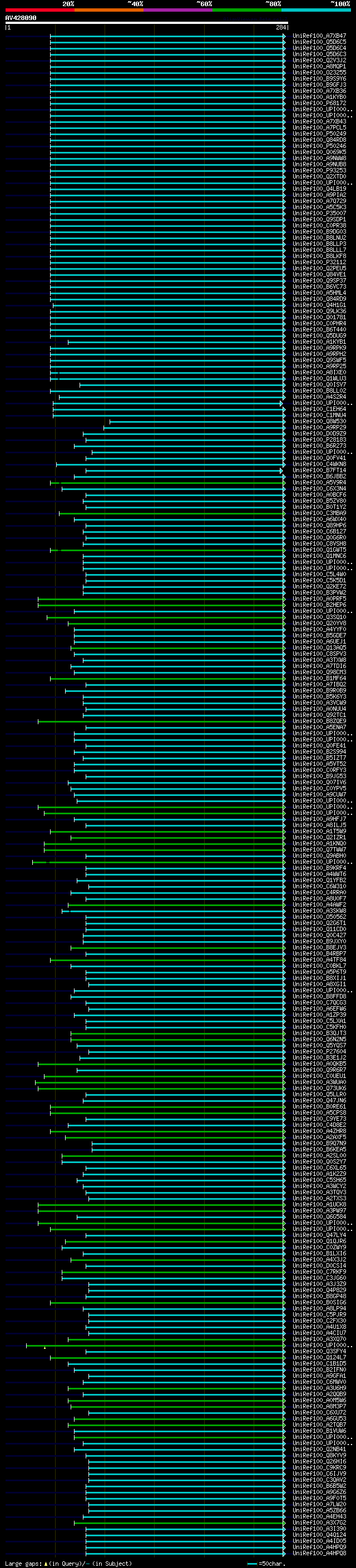Select the UniRef100_B2HEP6 label

click(x=319, y=605)
